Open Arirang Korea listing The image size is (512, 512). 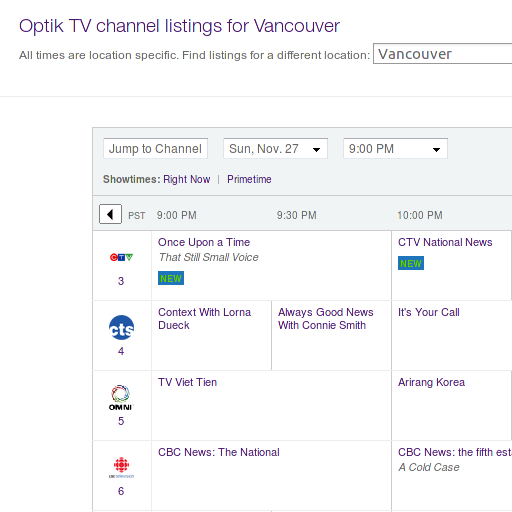point(431,382)
